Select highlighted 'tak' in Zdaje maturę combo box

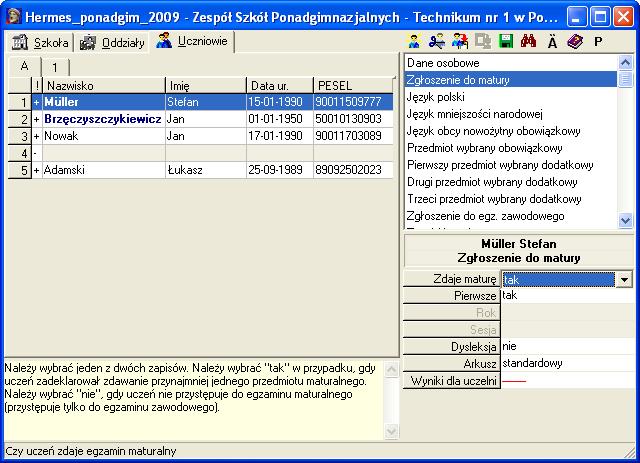click(x=558, y=280)
